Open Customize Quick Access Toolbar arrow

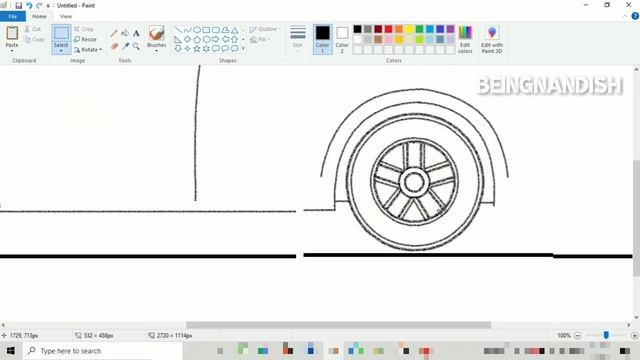[48, 6]
